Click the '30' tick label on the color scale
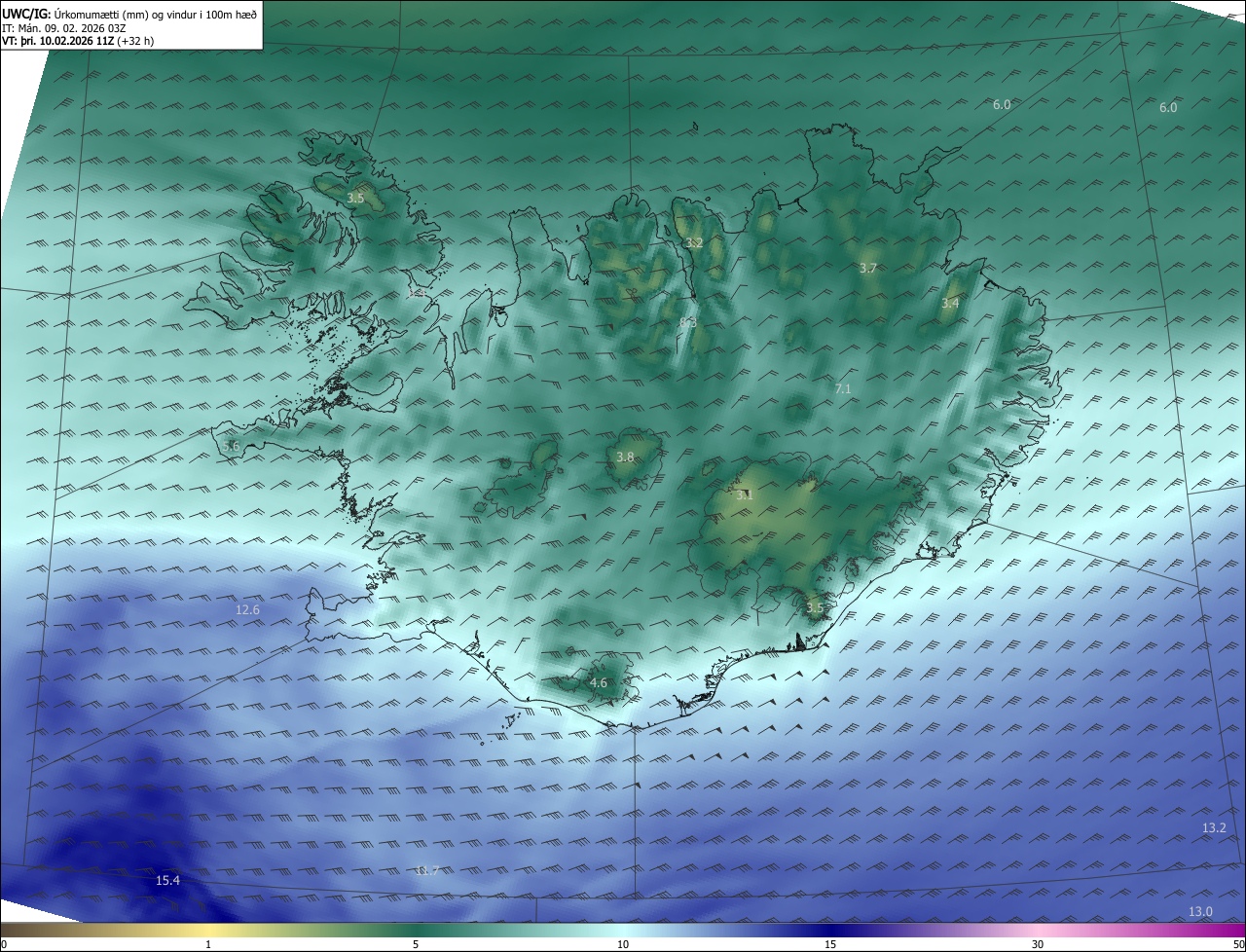The width and height of the screenshot is (1246, 952). (1038, 944)
